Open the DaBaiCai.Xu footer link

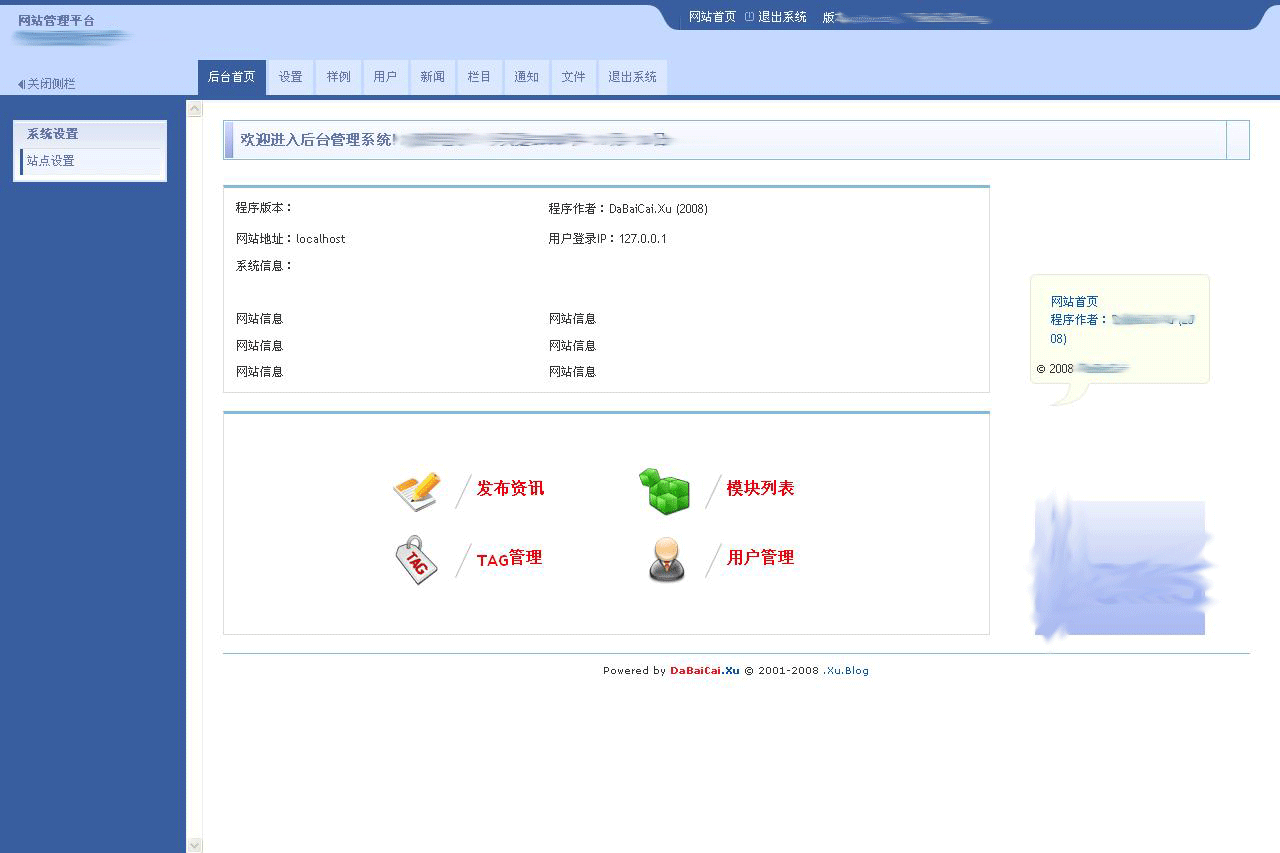tap(704, 671)
